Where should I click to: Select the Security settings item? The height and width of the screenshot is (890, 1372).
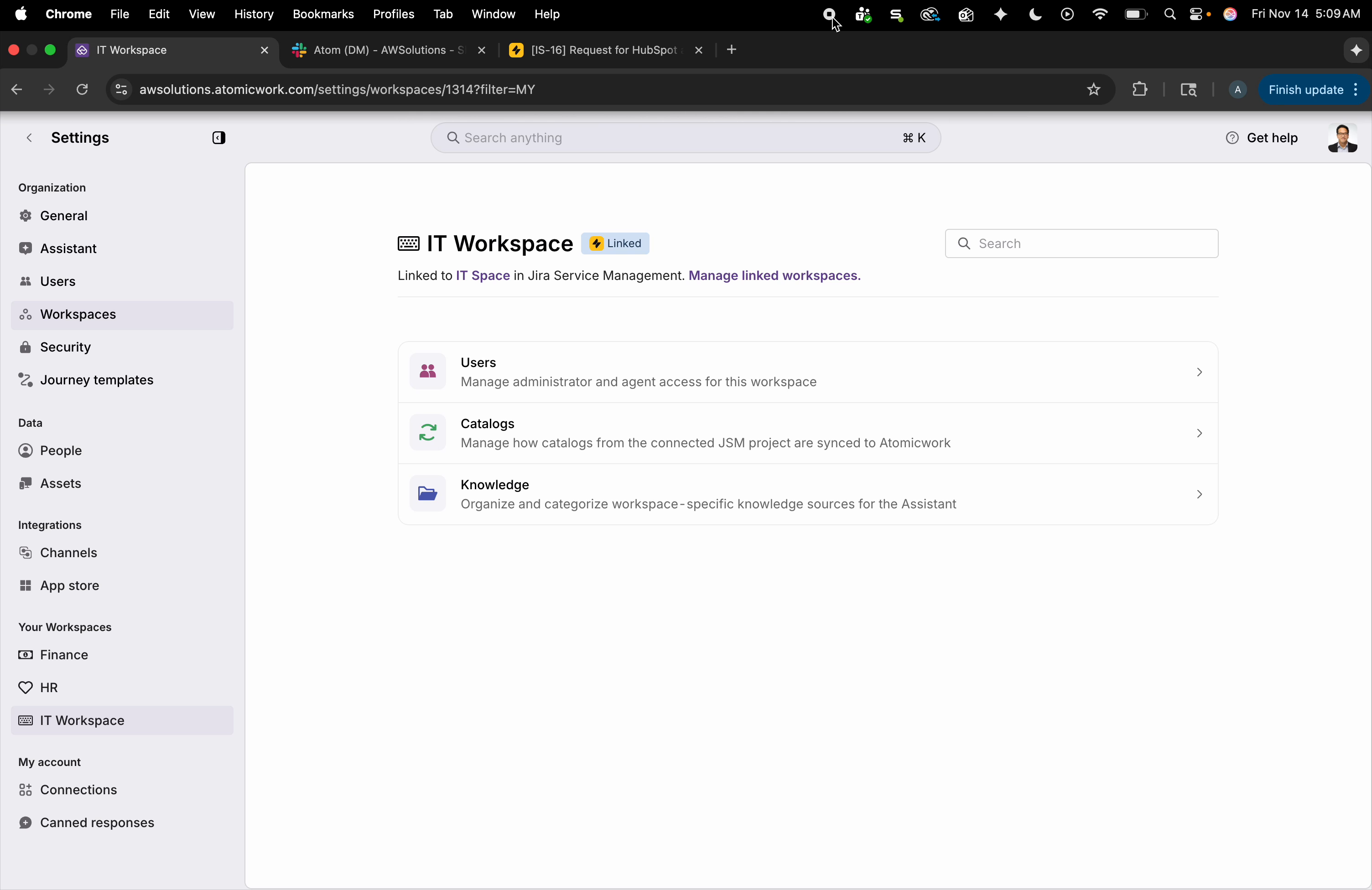pyautogui.click(x=65, y=347)
